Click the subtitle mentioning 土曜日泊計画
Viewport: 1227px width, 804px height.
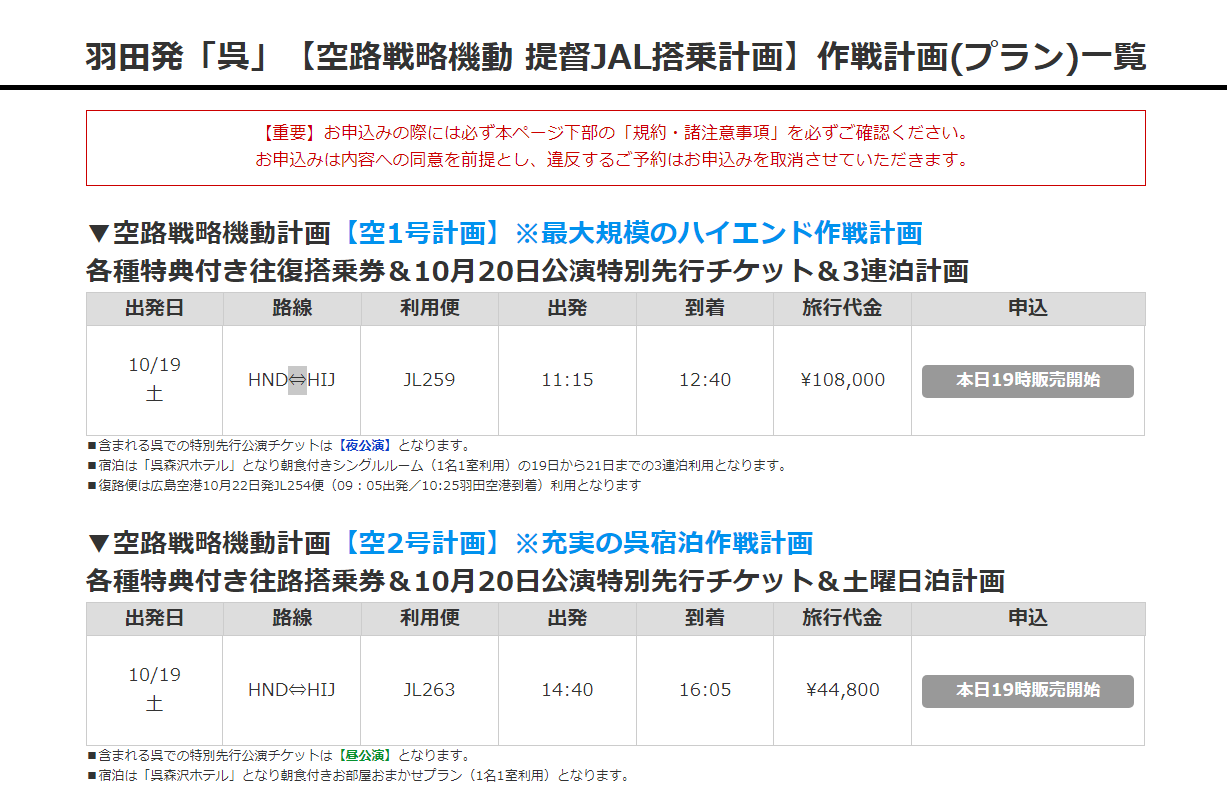[545, 581]
